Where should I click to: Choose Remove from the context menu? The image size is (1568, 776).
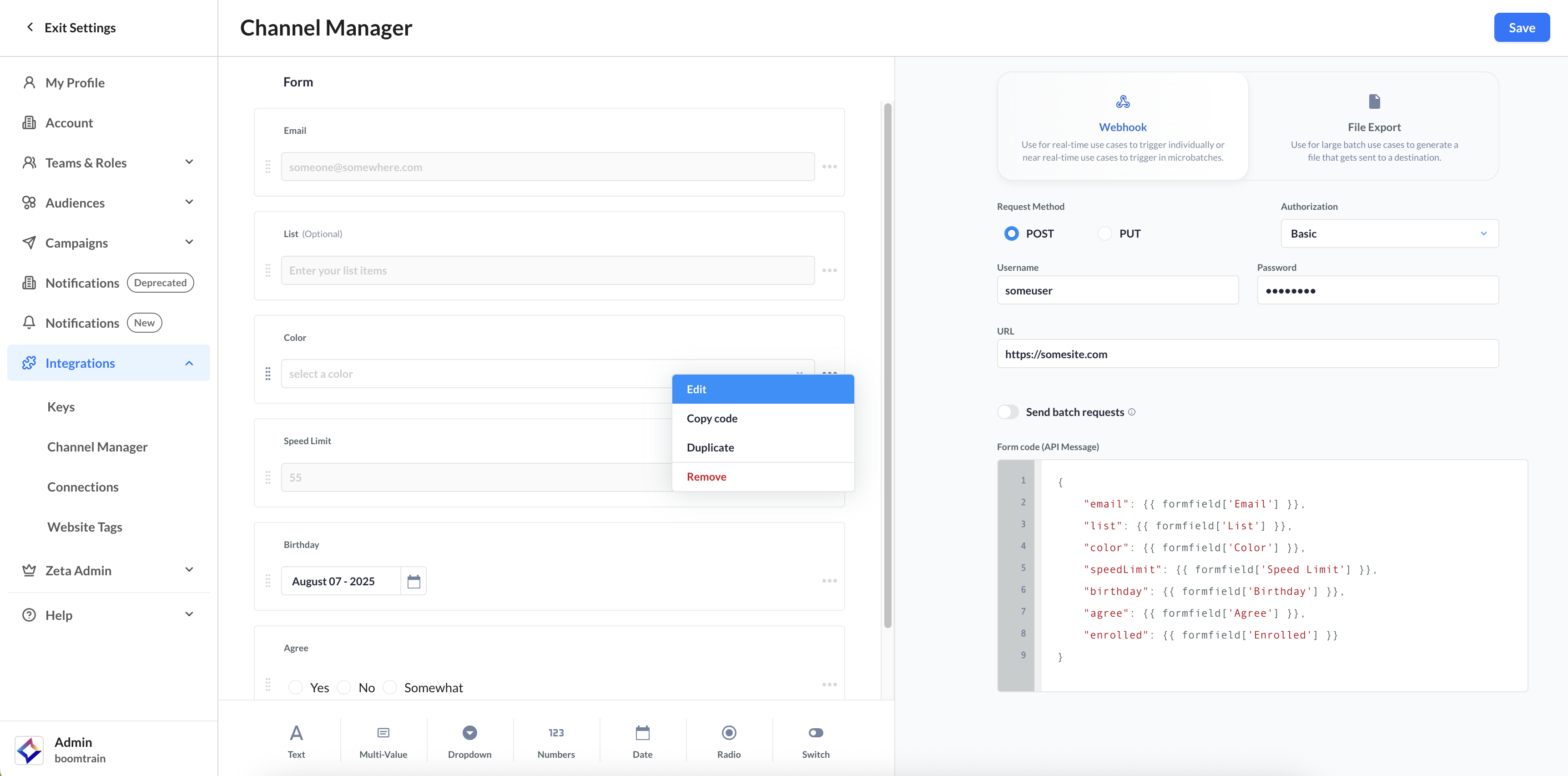pyautogui.click(x=706, y=477)
